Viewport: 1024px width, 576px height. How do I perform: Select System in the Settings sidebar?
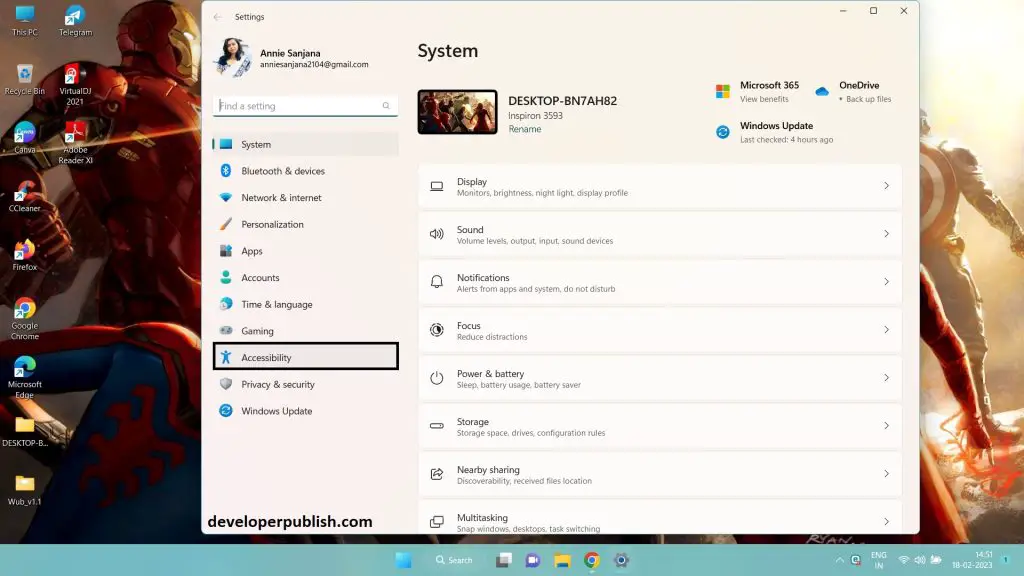click(306, 144)
